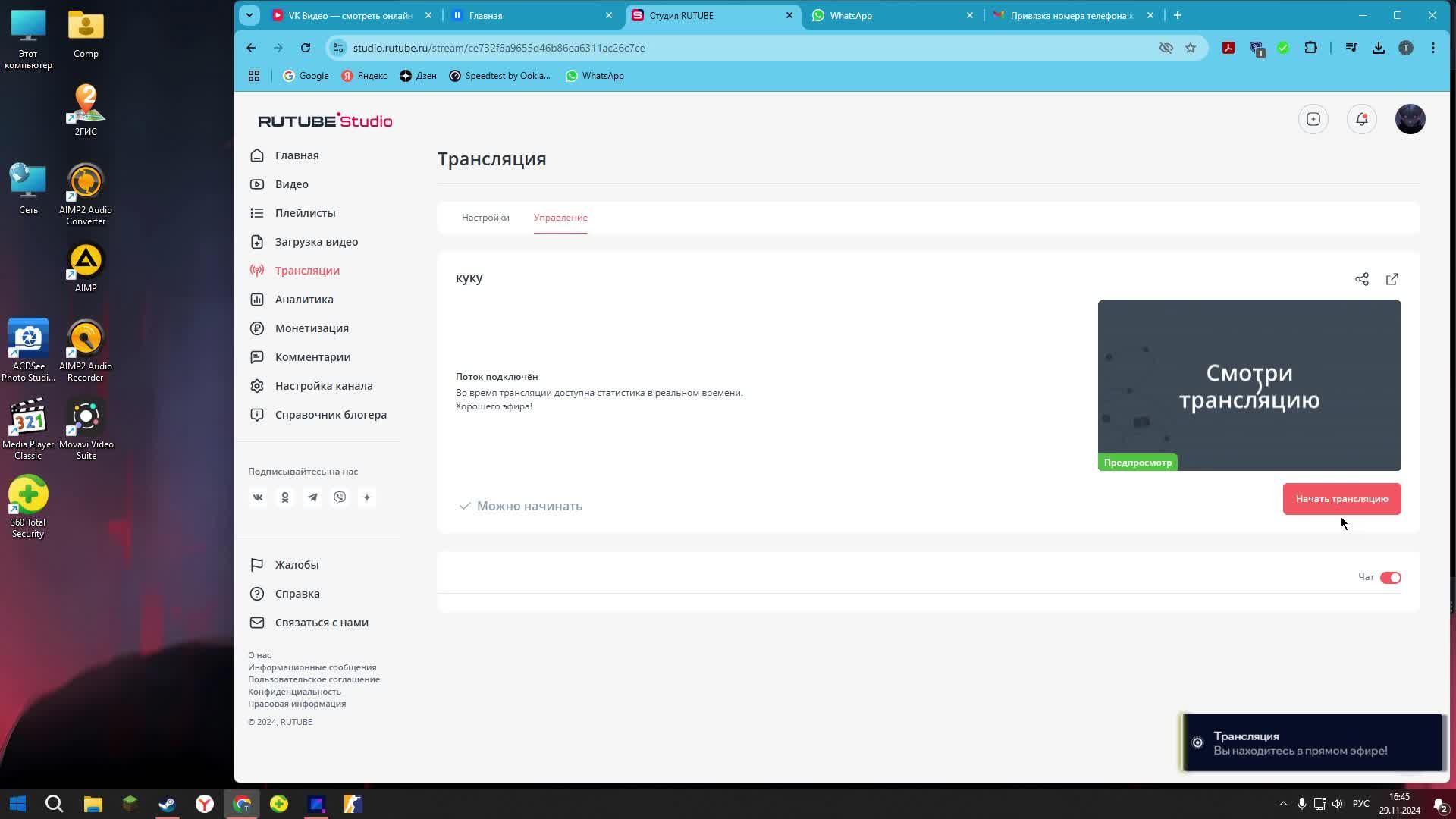Bookmark this page with the star

click(1191, 48)
